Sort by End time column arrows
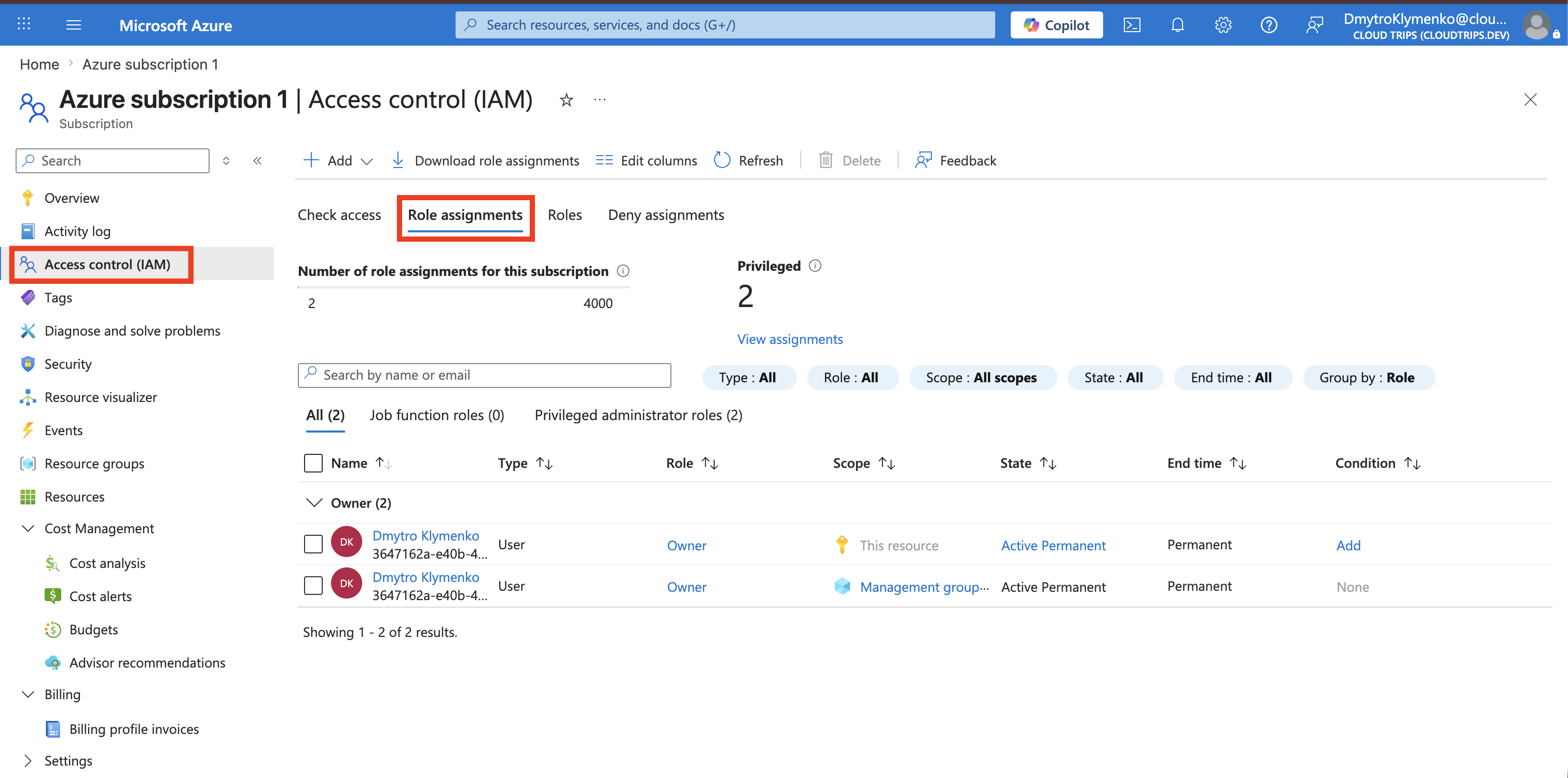 (x=1237, y=463)
